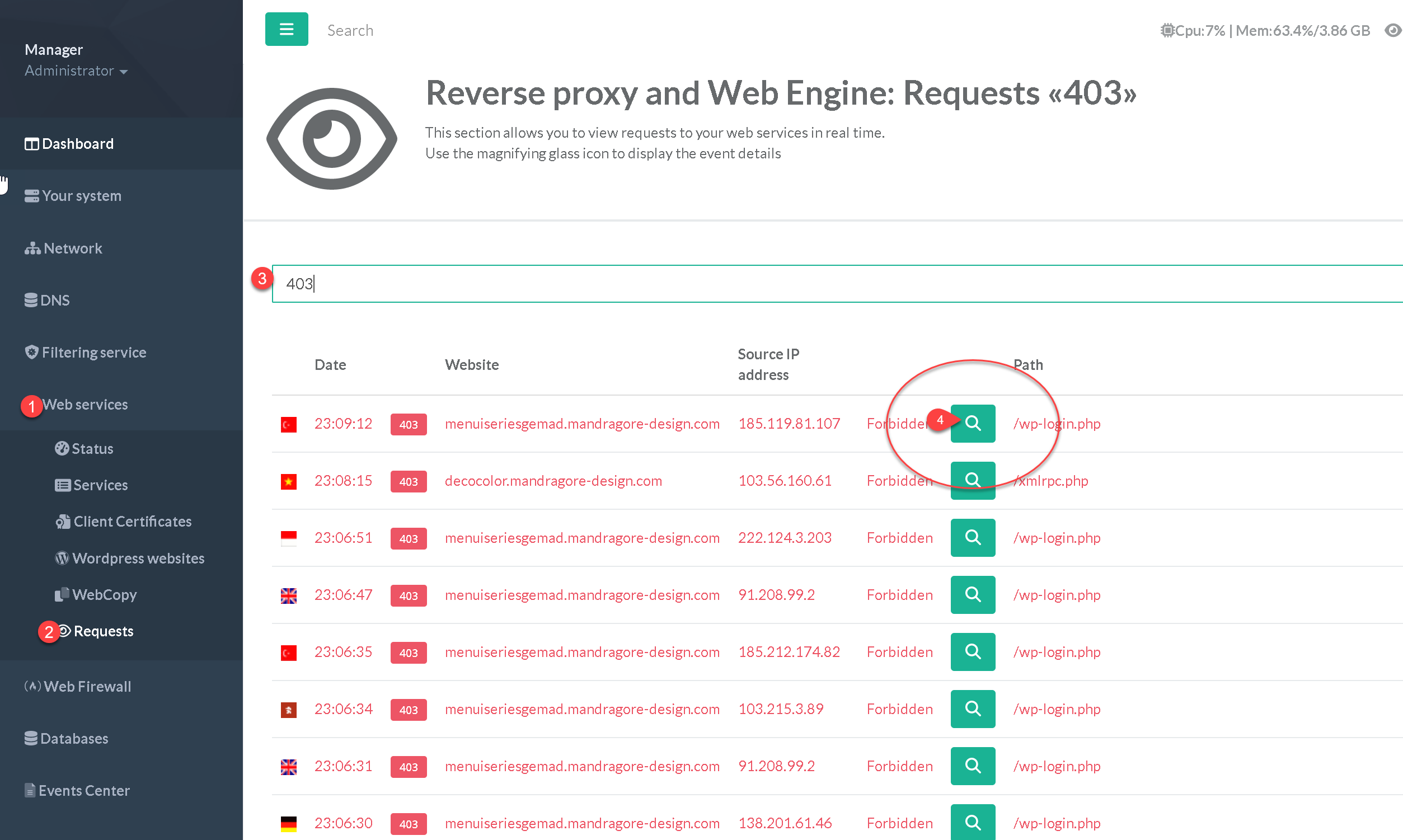Viewport: 1403px width, 840px height.
Task: Open magnifier for the 23:06:35 request
Action: click(972, 651)
